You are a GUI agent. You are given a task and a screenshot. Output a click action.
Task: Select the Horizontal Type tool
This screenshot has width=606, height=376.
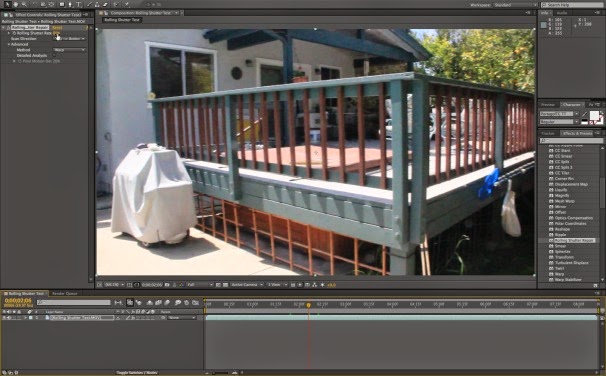79,4
